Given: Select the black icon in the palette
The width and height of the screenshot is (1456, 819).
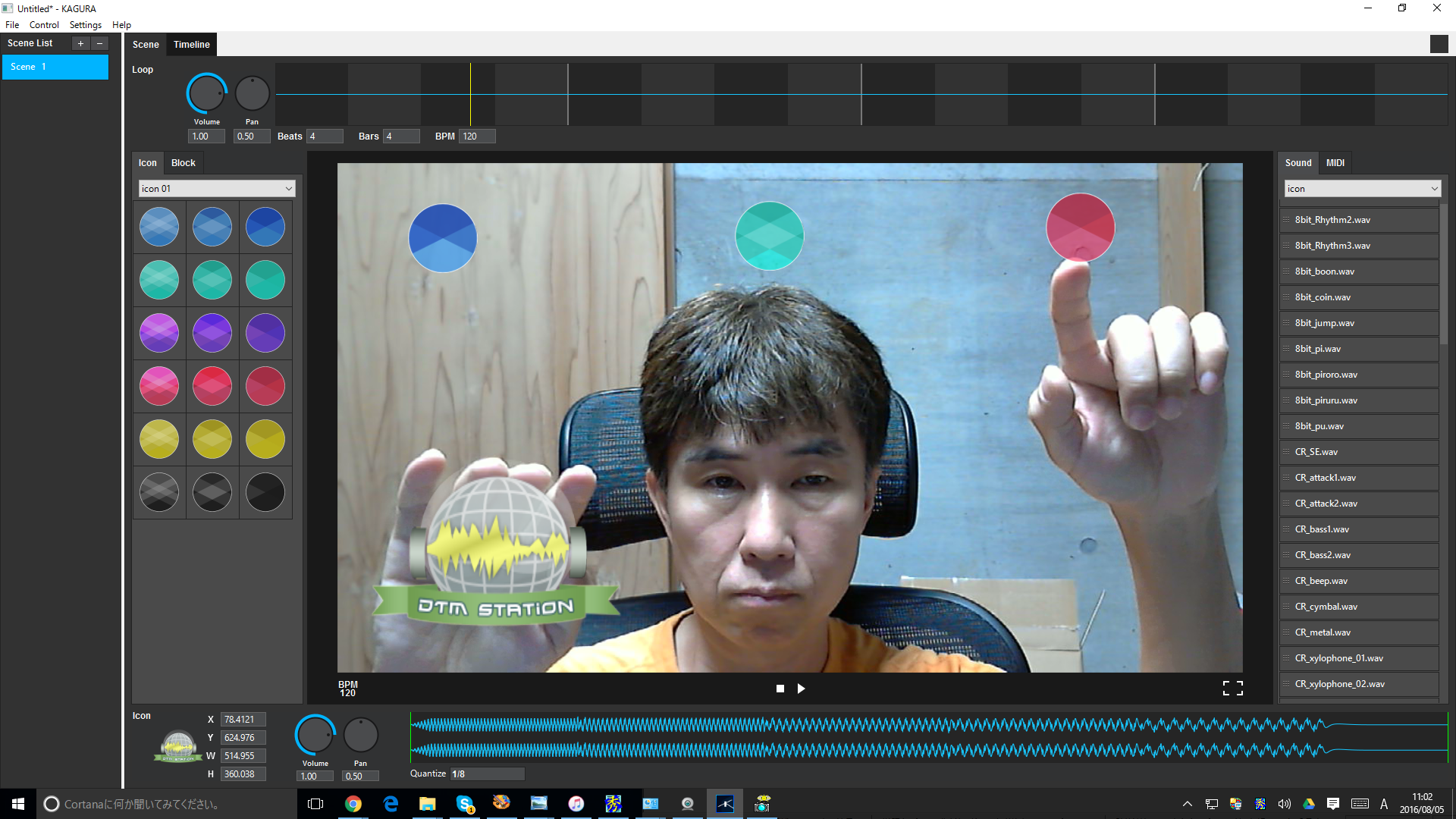Looking at the screenshot, I should click(265, 492).
